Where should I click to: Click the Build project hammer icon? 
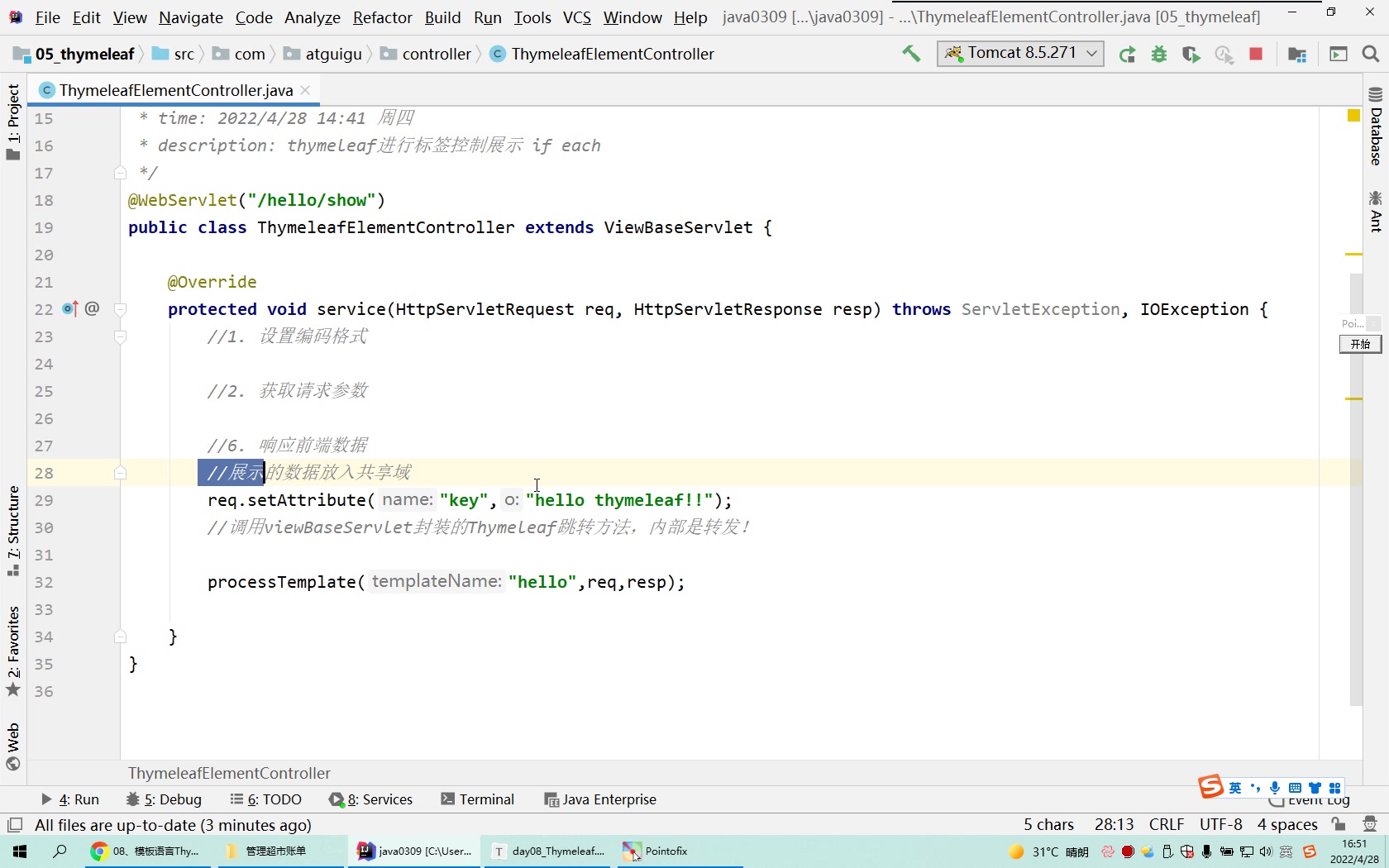pyautogui.click(x=911, y=54)
